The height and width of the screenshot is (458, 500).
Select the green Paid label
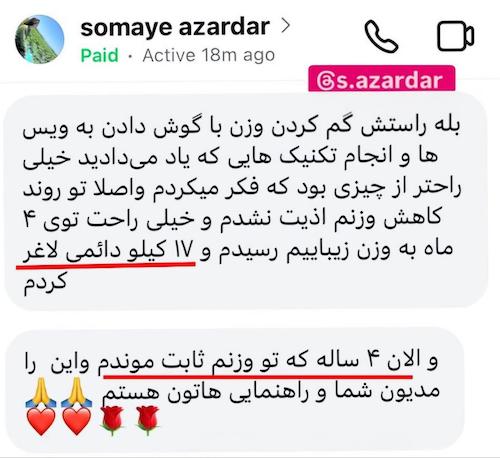(x=100, y=55)
